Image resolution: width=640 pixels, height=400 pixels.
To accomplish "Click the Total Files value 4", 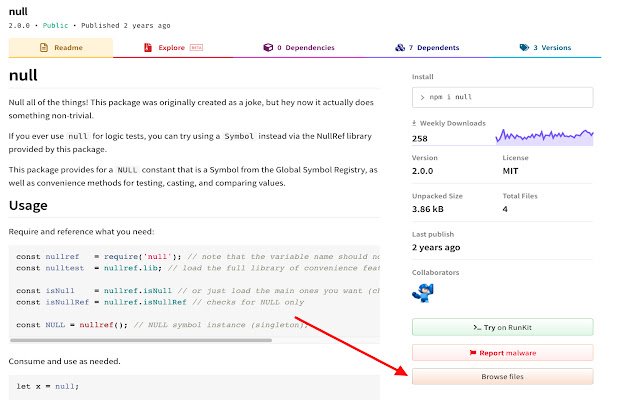I will point(505,209).
